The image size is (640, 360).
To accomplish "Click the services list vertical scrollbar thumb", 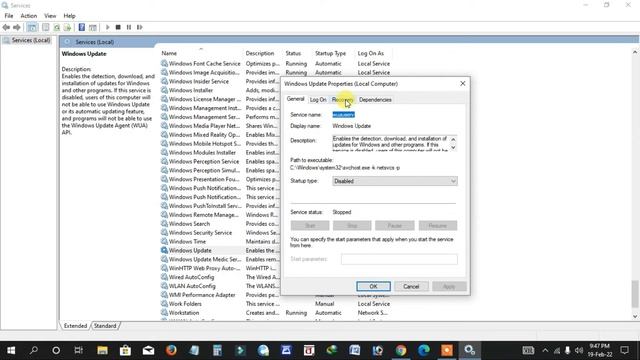I will tap(635, 294).
